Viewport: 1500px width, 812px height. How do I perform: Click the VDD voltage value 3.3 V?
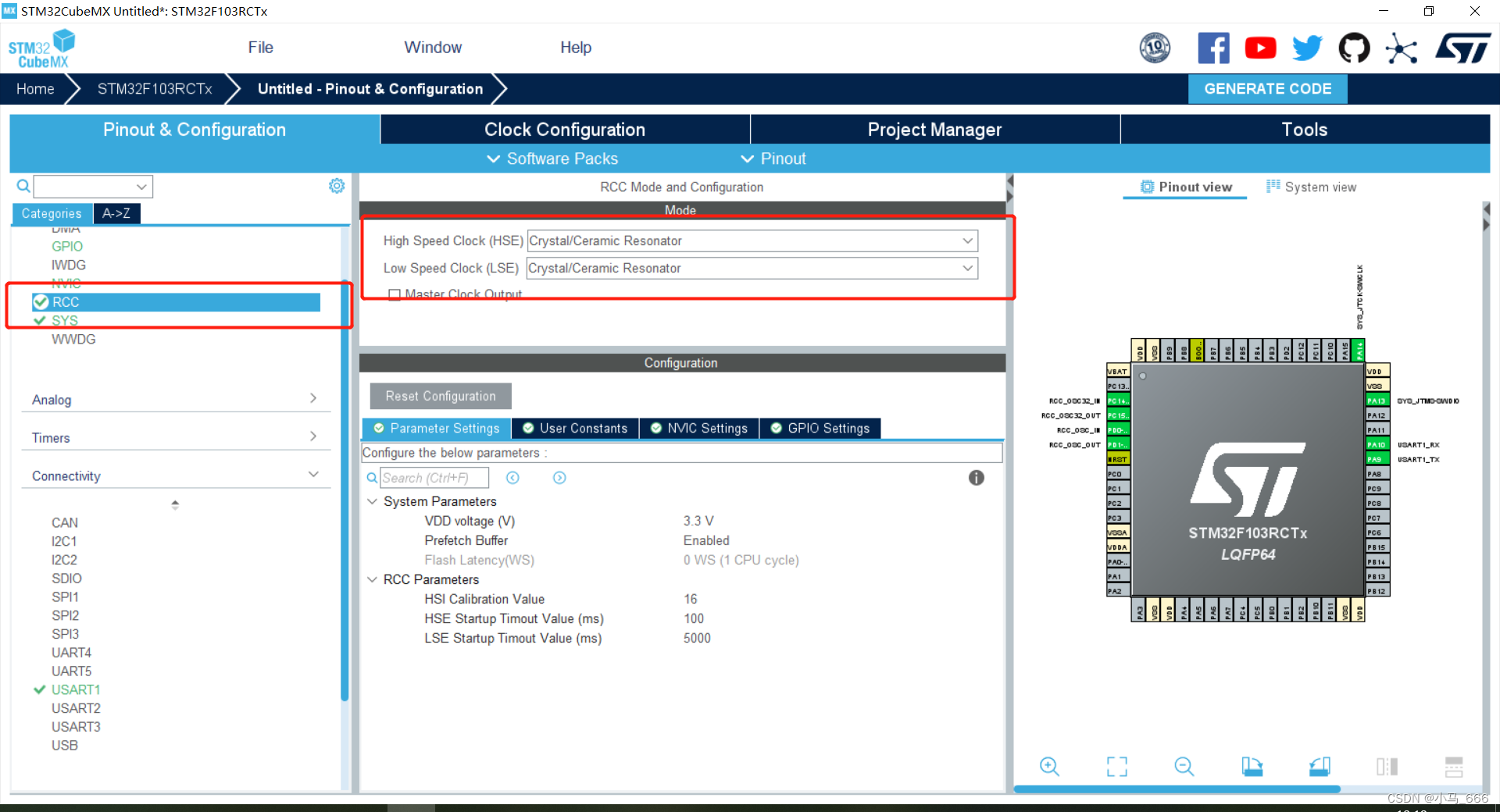point(698,521)
